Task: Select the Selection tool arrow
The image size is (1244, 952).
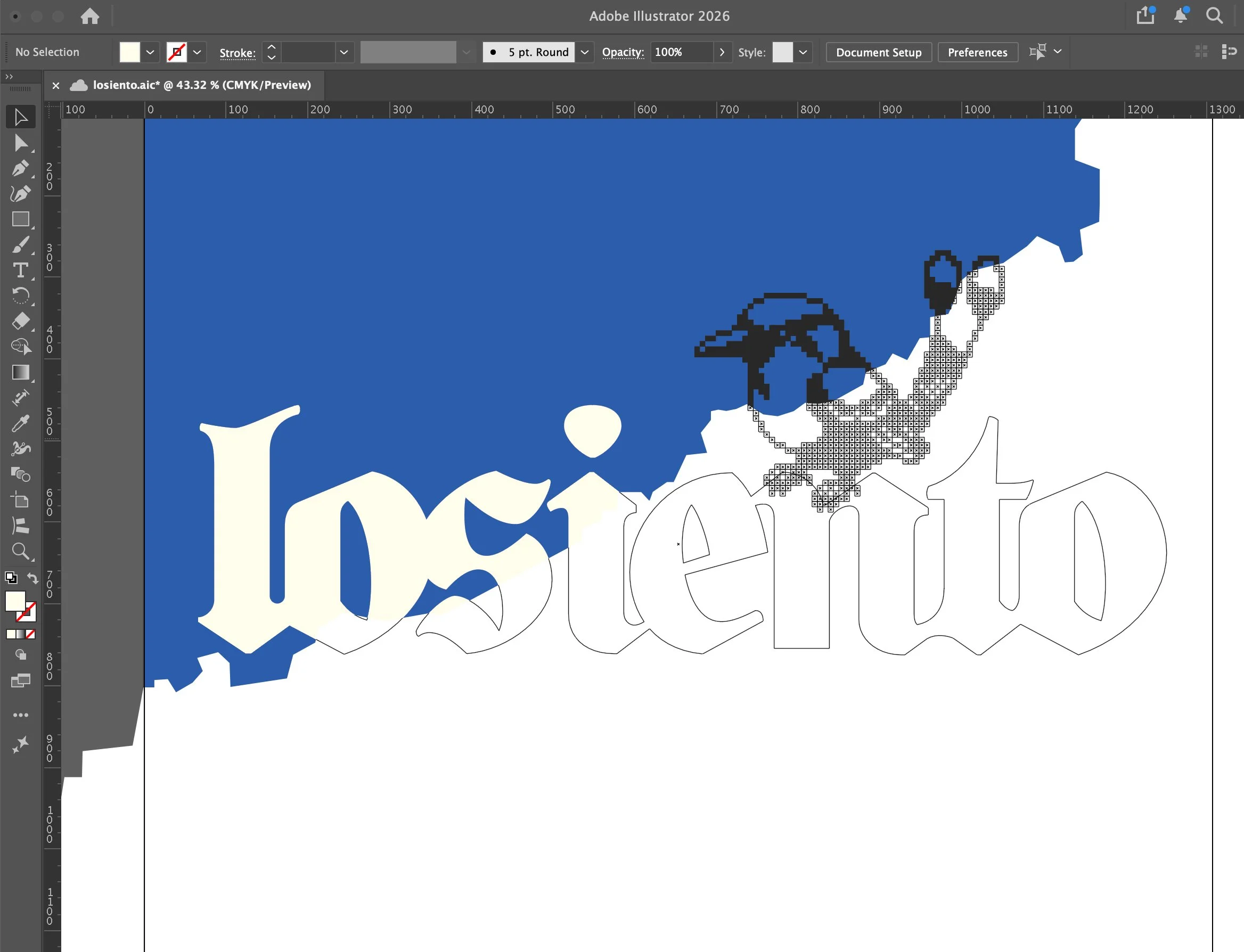Action: click(x=20, y=117)
